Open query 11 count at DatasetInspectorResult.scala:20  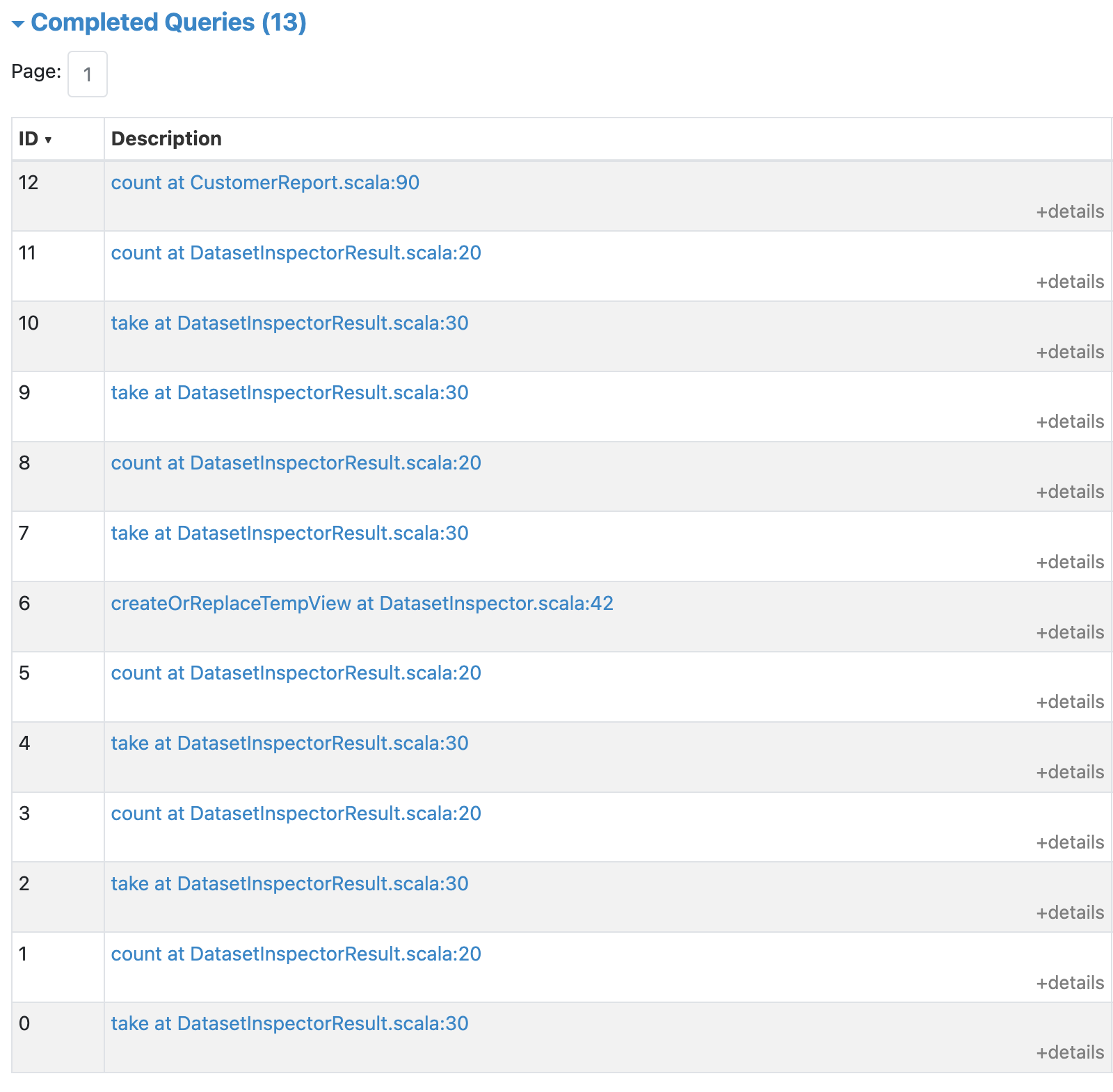[296, 252]
